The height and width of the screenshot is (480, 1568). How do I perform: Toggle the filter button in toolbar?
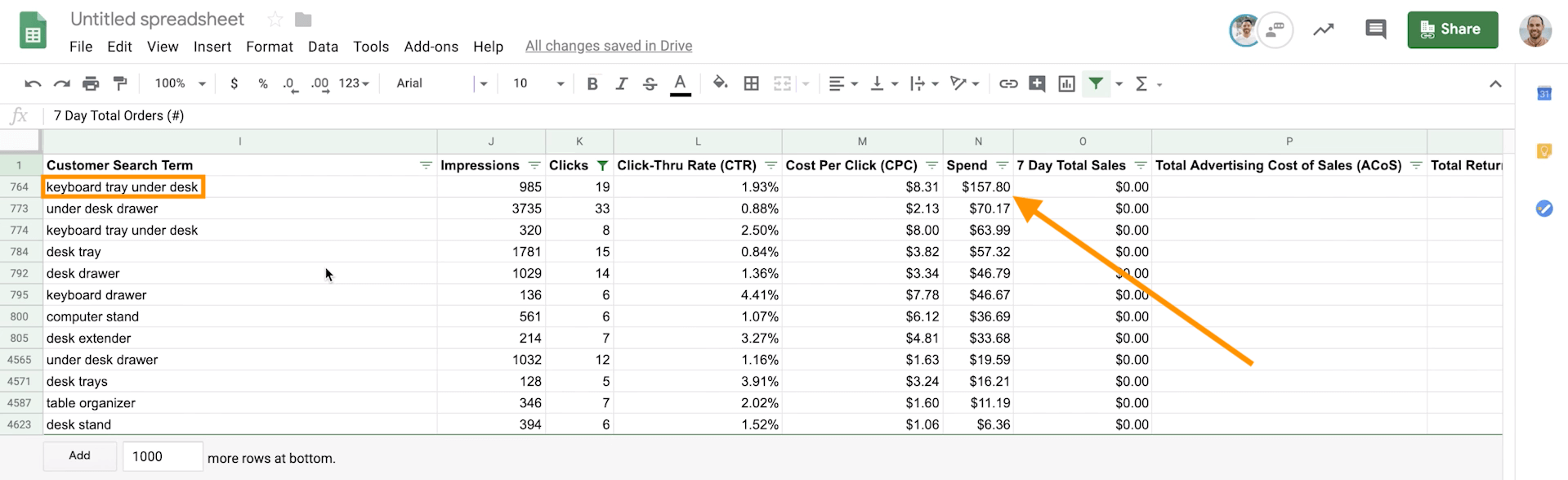1096,83
